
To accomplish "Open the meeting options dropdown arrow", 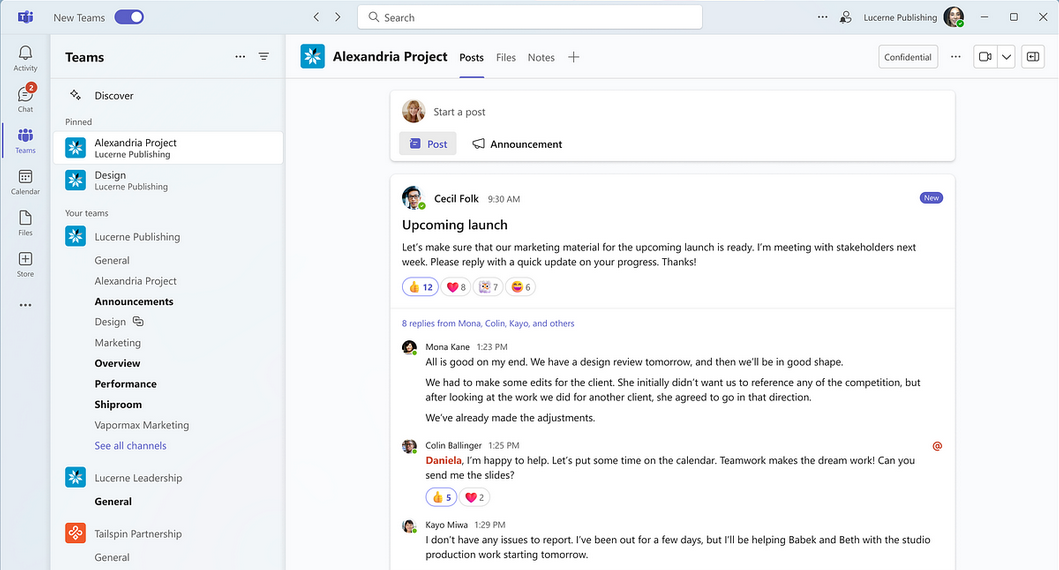I will point(1007,57).
